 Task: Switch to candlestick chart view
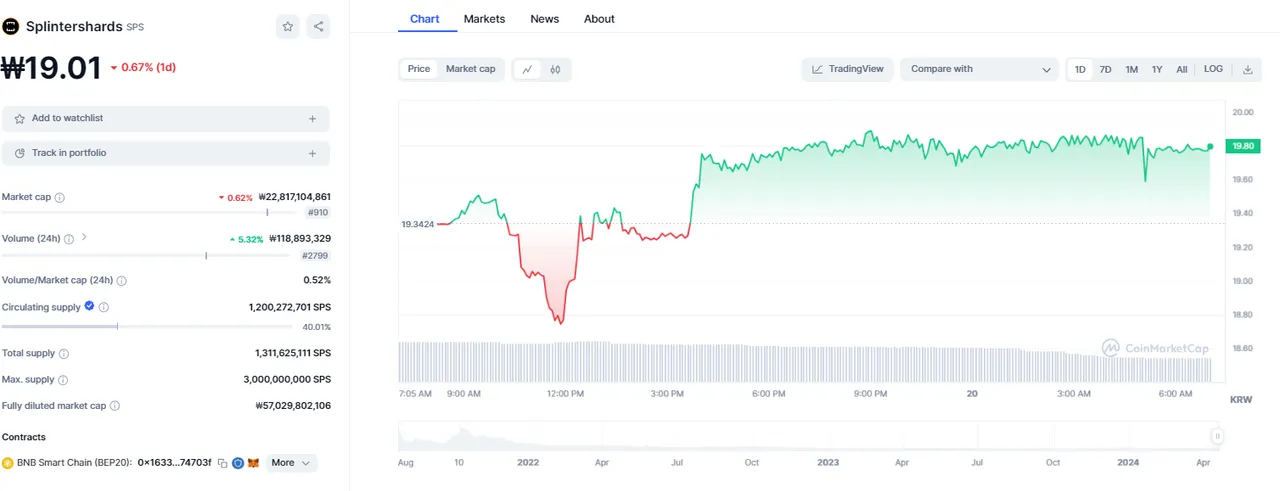[555, 70]
